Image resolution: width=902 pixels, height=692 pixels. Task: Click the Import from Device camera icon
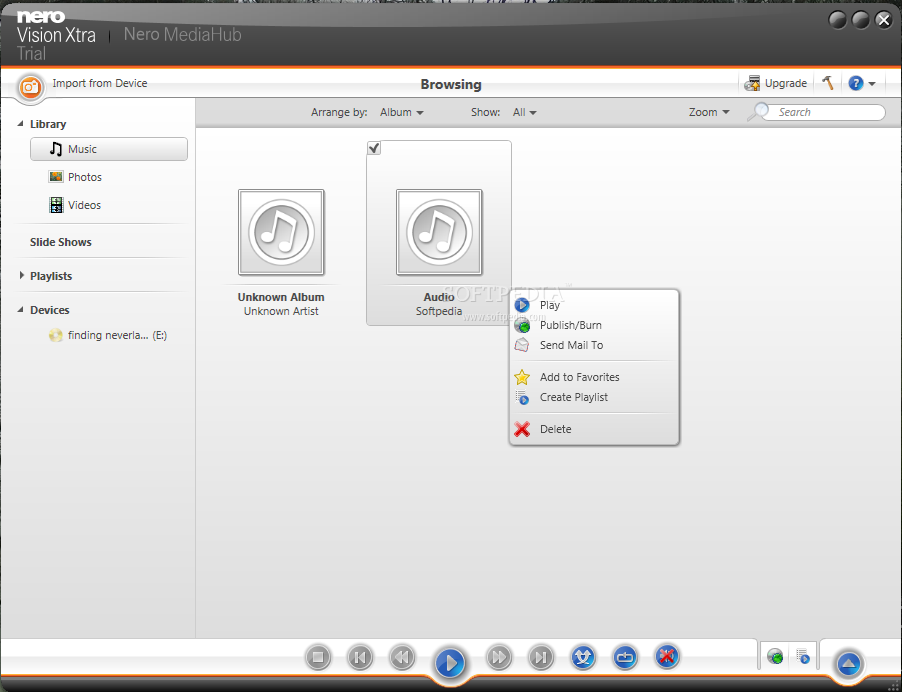click(x=30, y=87)
